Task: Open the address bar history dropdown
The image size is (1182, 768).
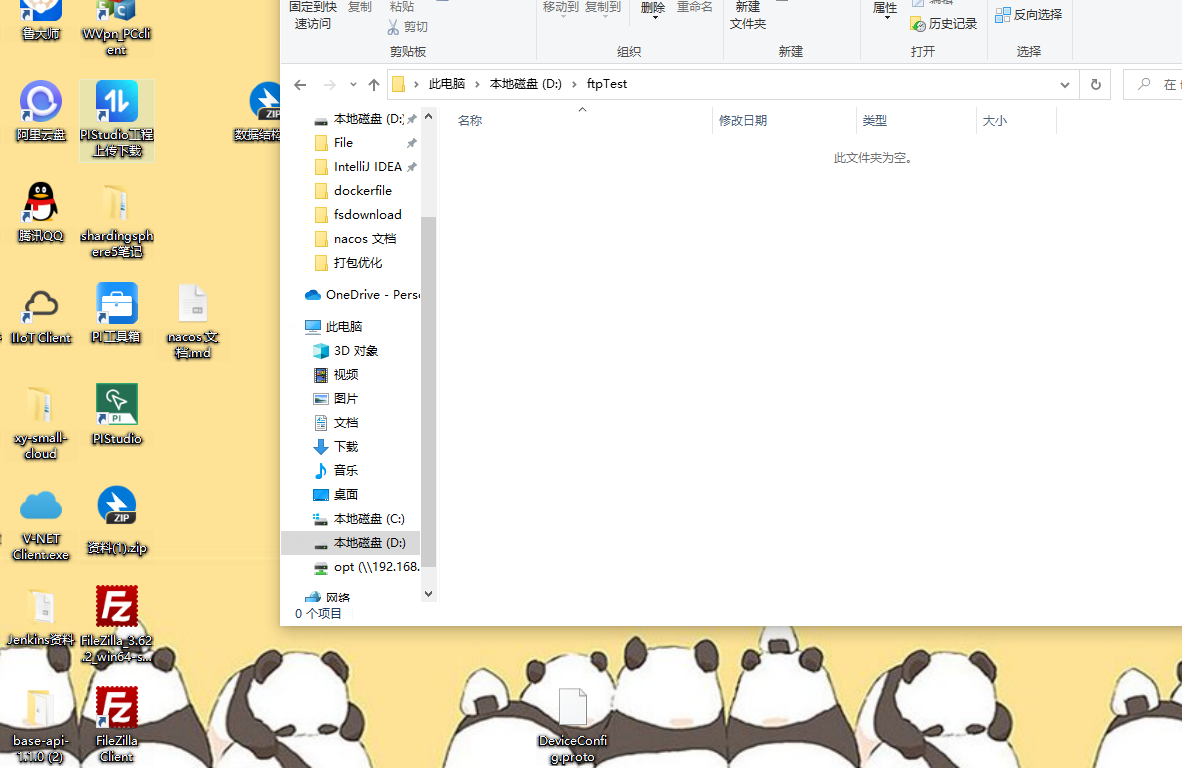Action: [1065, 85]
